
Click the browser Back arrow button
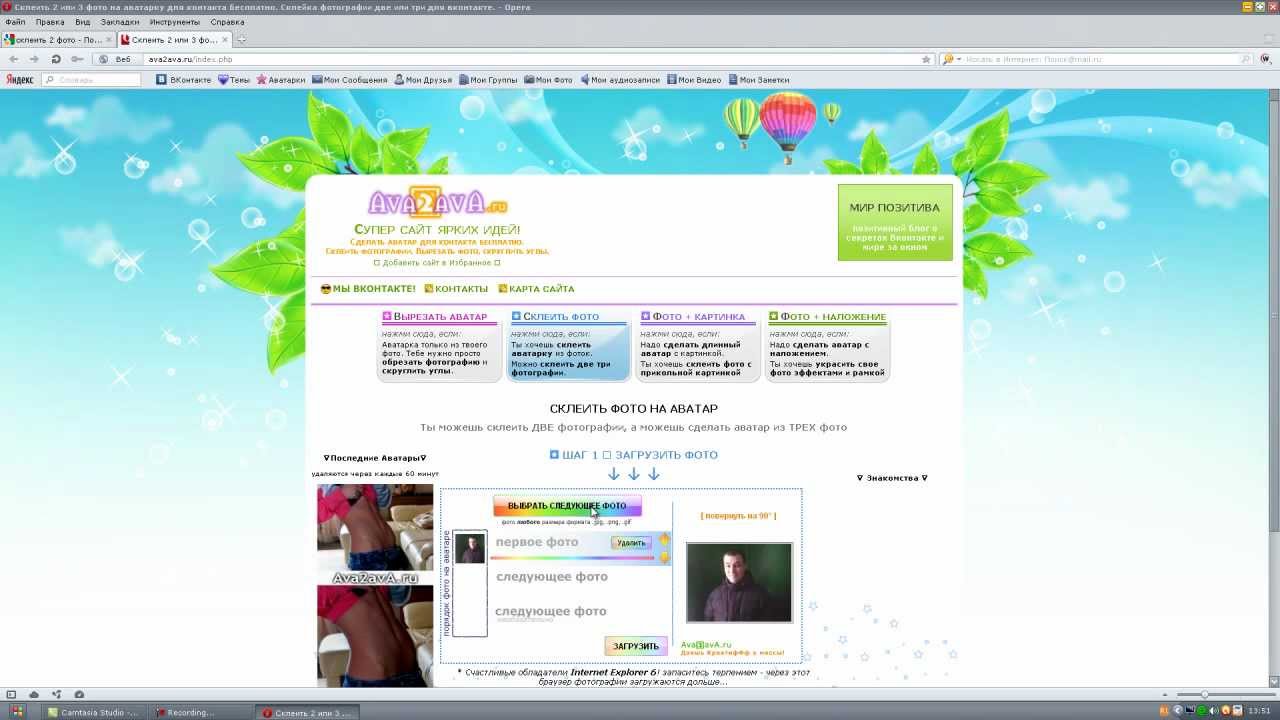click(x=14, y=59)
